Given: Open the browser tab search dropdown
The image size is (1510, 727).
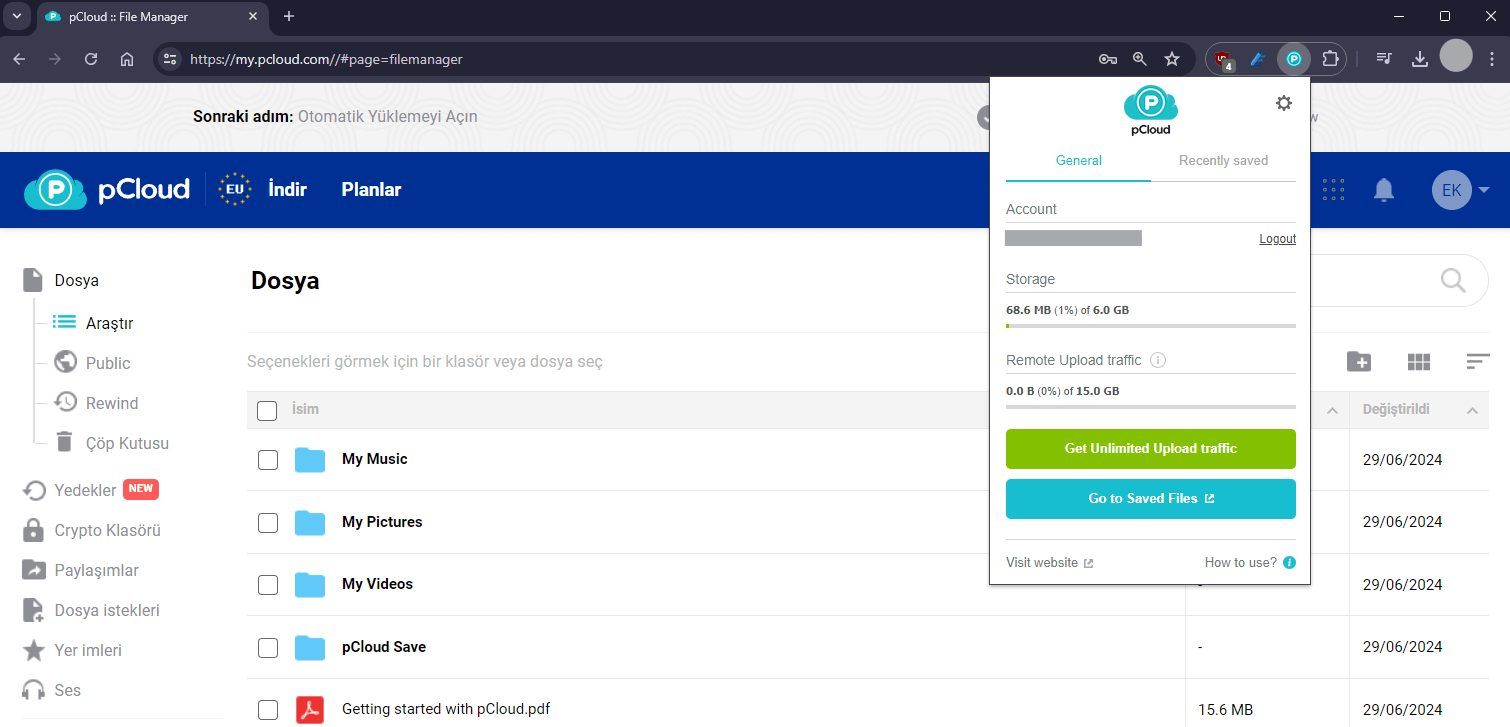Looking at the screenshot, I should 17,16.
